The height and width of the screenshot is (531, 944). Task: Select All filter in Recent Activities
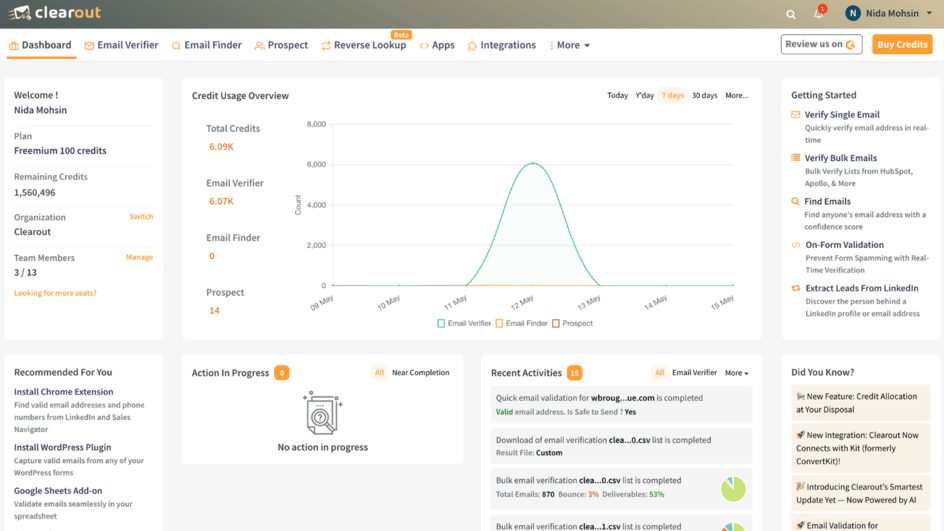click(659, 373)
